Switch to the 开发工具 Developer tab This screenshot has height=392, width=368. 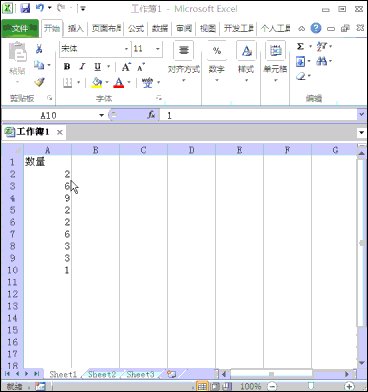click(x=239, y=29)
